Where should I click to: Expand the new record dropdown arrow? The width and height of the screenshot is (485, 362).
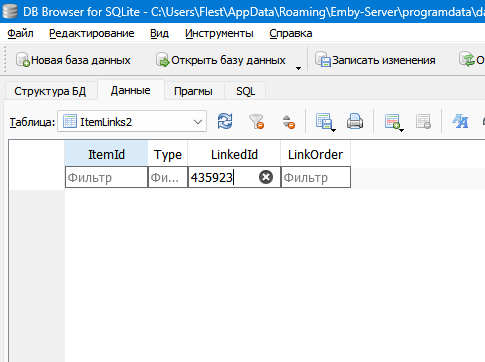click(401, 130)
